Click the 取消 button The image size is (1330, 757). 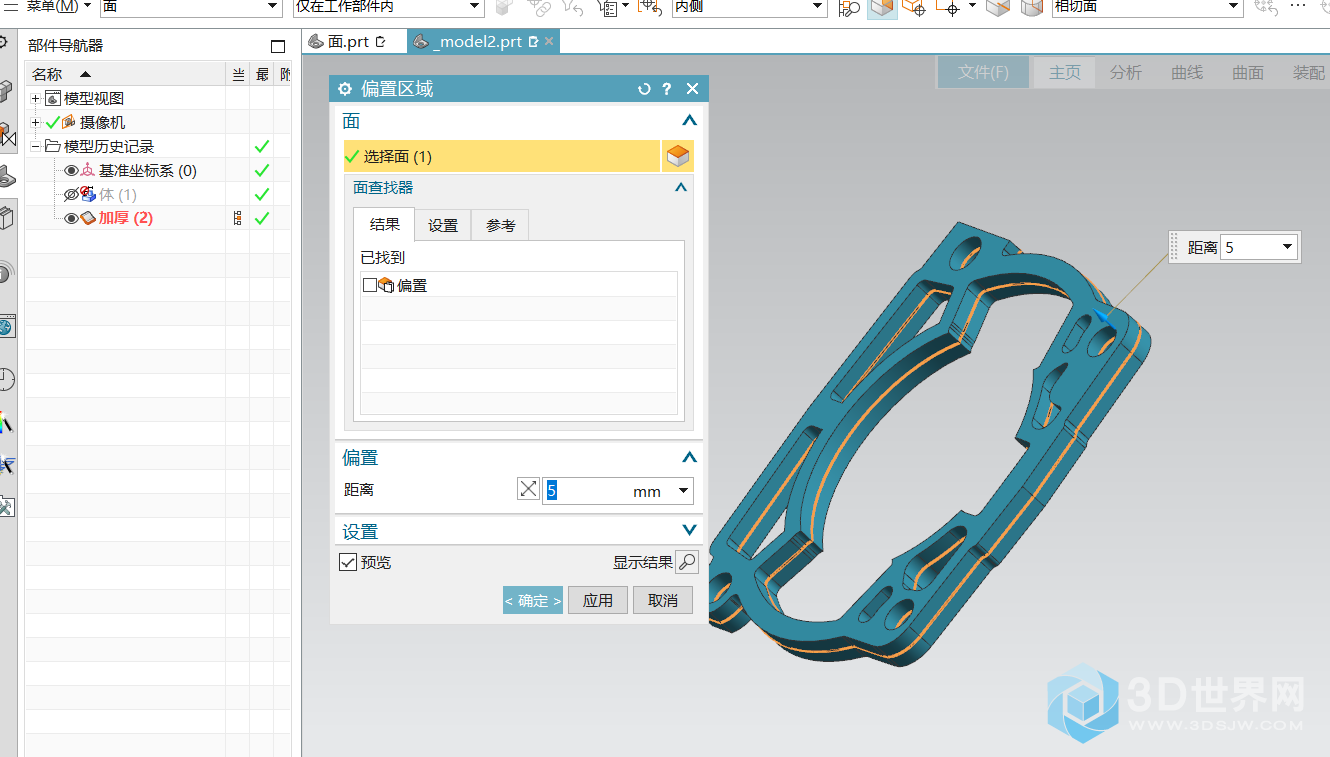(663, 600)
